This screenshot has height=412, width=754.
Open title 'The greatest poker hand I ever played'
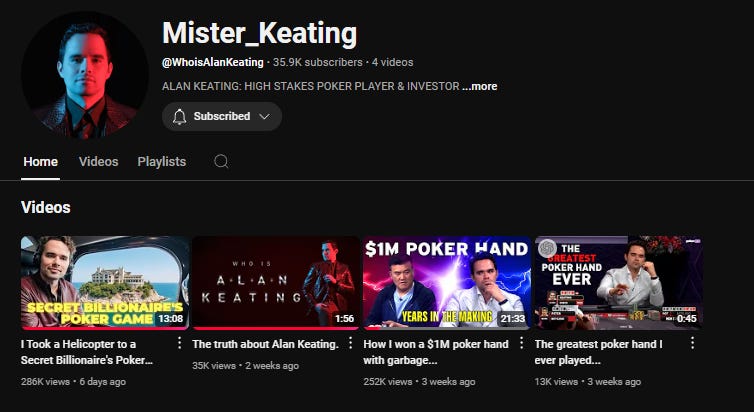coord(599,352)
